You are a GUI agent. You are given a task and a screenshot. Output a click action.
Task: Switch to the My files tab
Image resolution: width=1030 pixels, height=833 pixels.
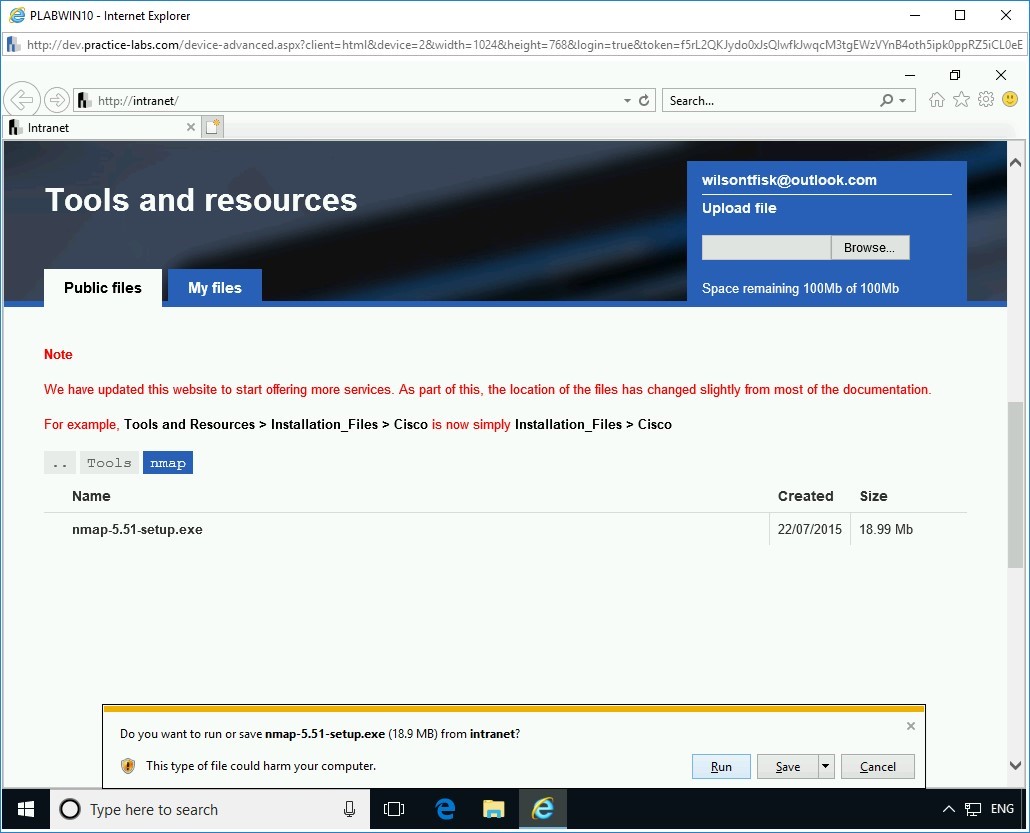click(214, 288)
